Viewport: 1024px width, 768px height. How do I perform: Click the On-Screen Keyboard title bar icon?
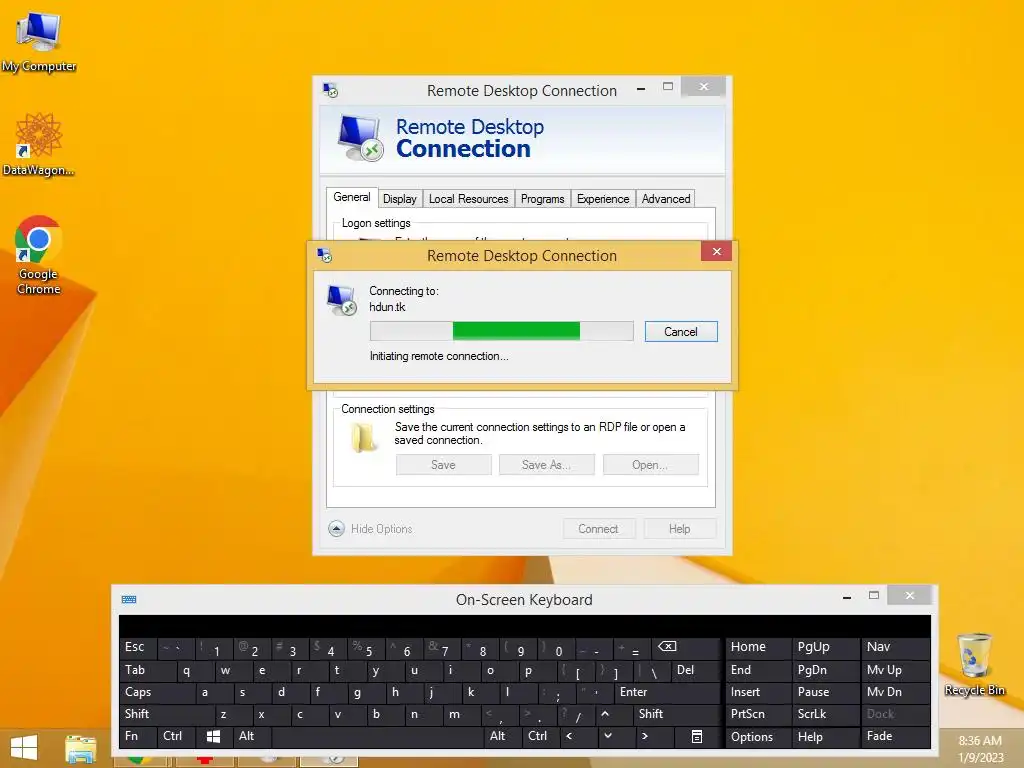coord(129,600)
